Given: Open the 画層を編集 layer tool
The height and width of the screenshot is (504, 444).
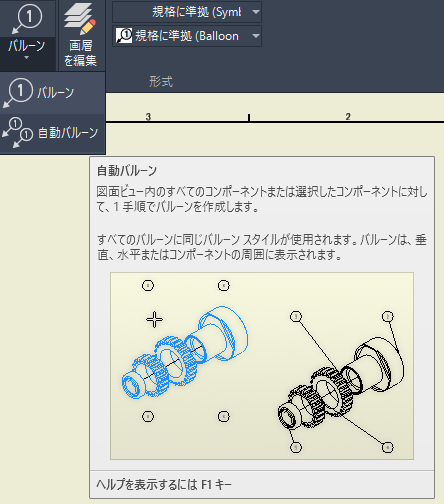Looking at the screenshot, I should pyautogui.click(x=80, y=35).
